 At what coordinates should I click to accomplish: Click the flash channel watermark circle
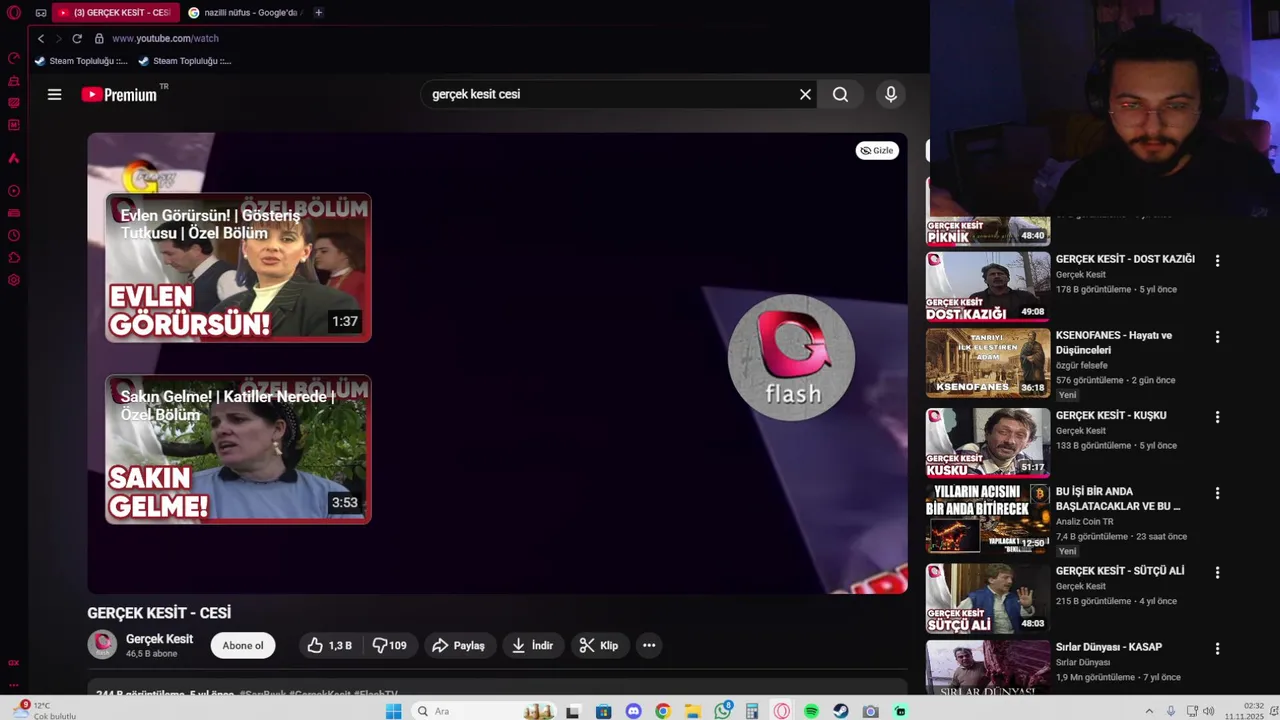(x=791, y=357)
